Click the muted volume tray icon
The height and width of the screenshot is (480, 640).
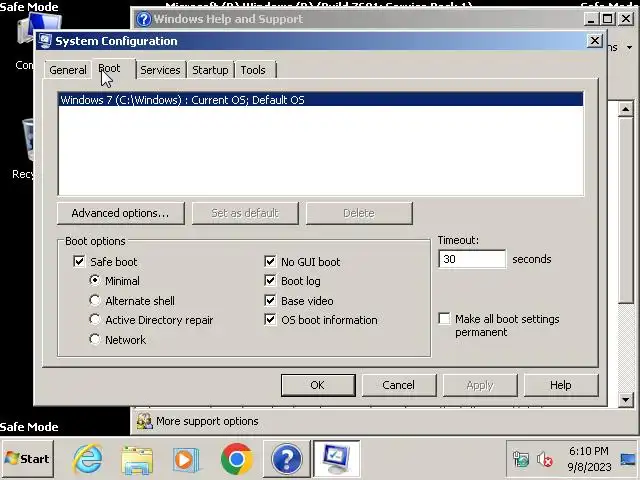(544, 460)
